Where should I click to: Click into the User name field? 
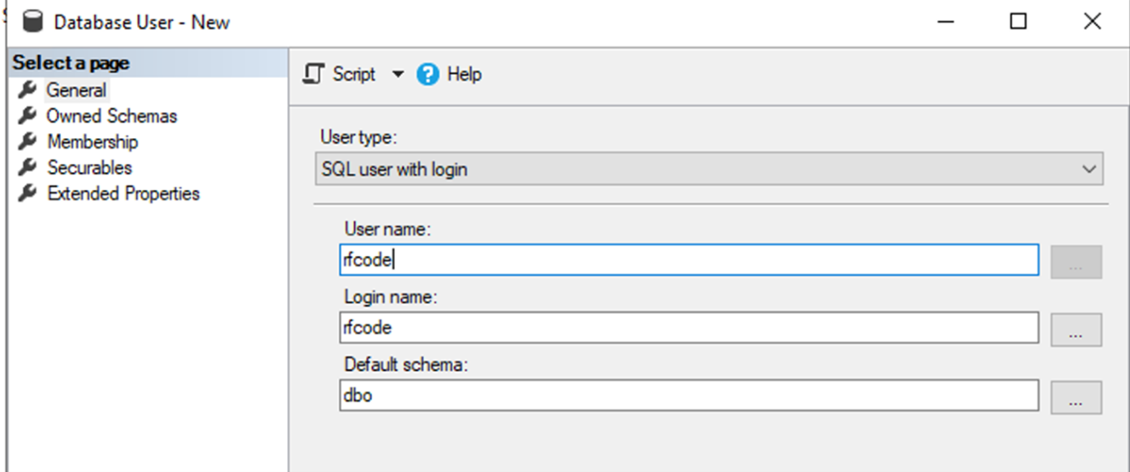(688, 260)
